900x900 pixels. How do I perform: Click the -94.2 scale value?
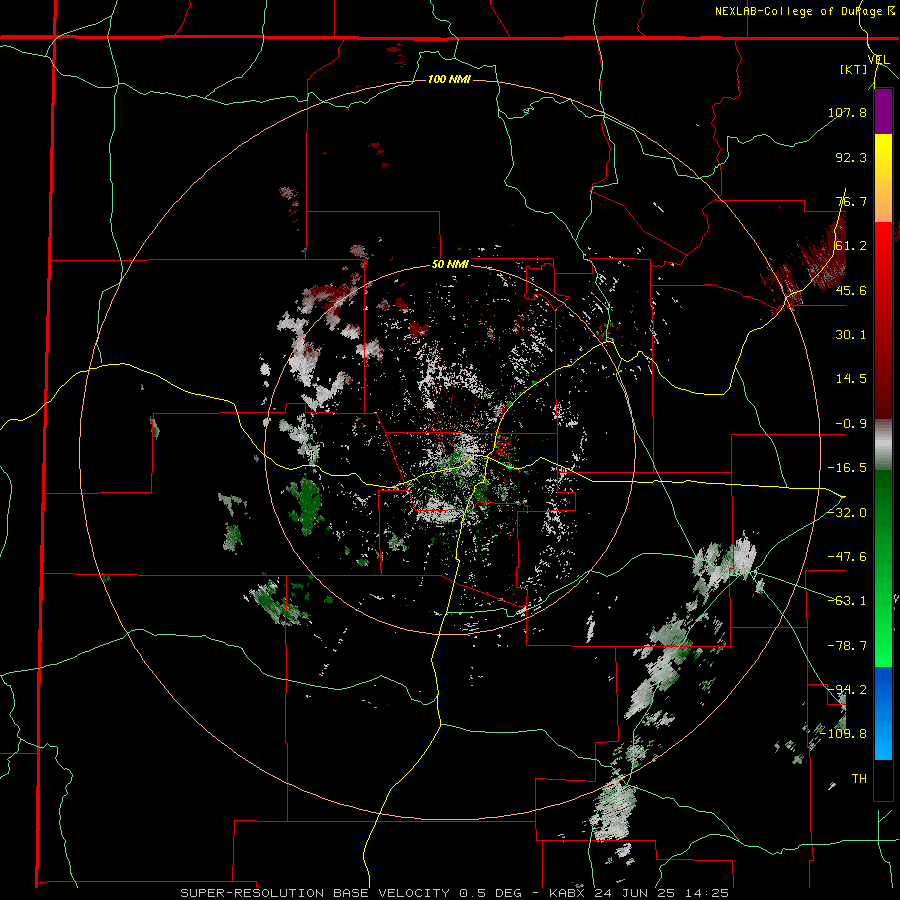coord(847,689)
